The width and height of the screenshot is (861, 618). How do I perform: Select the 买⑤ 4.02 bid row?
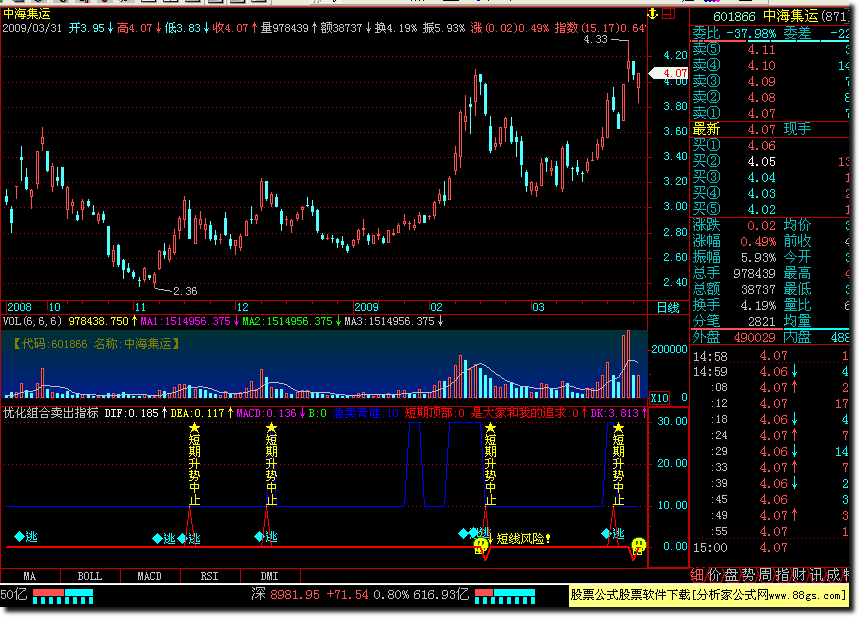click(x=770, y=209)
